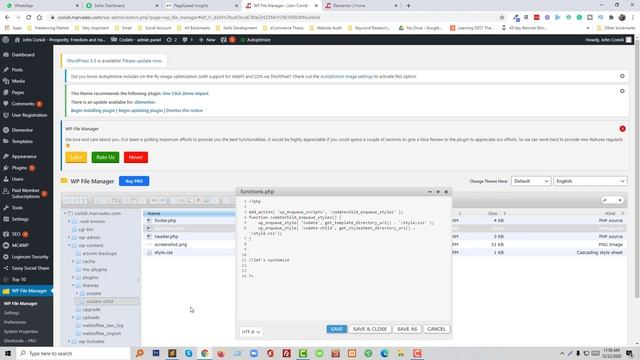Open Plugins in the sidebar
The image size is (640, 360).
19,168
